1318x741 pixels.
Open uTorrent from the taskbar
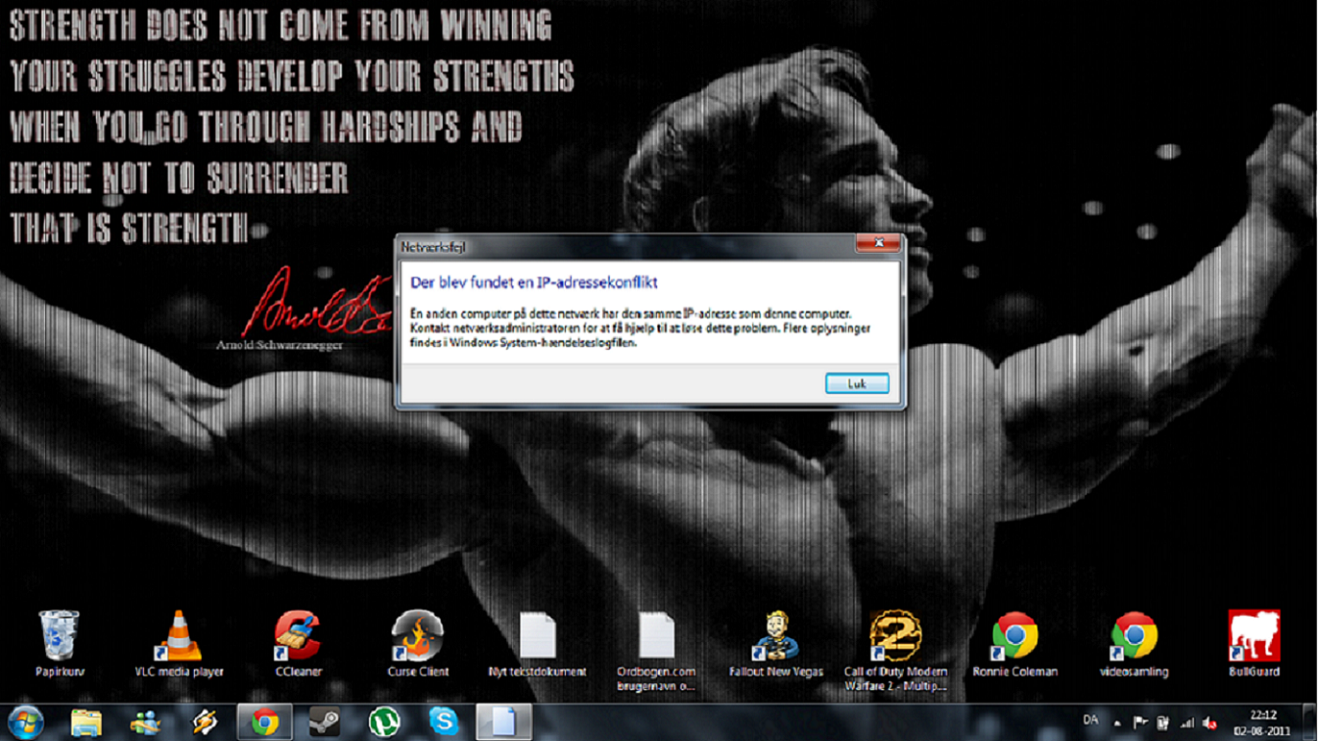384,722
